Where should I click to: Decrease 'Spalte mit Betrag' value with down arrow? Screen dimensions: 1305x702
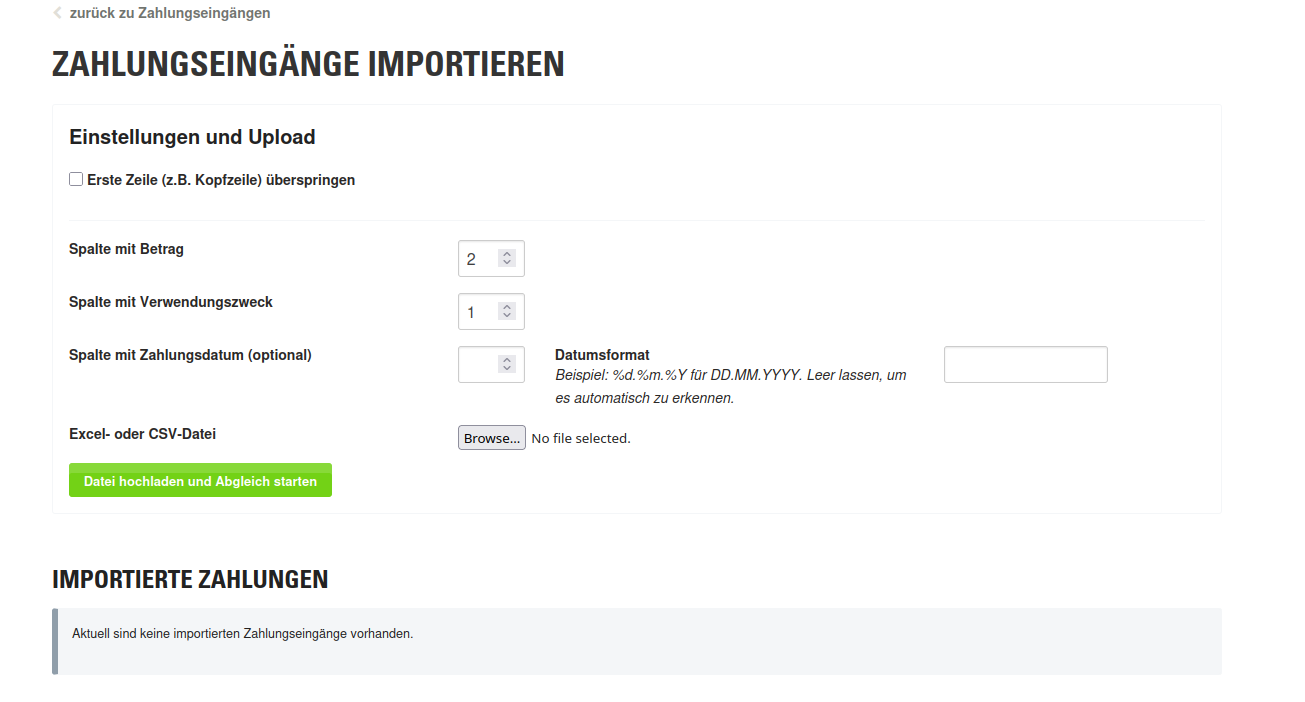pos(507,263)
